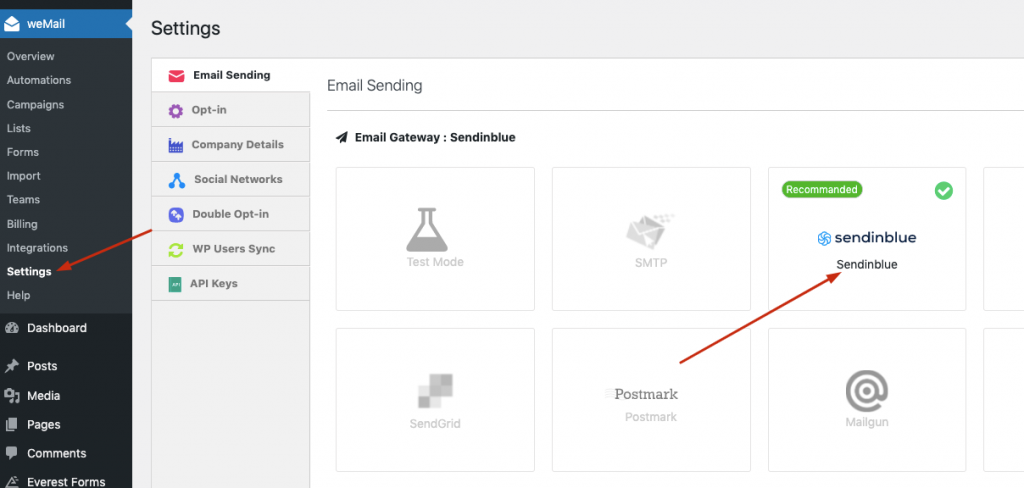The image size is (1024, 488).
Task: Open the Posts menu
Action: click(42, 366)
